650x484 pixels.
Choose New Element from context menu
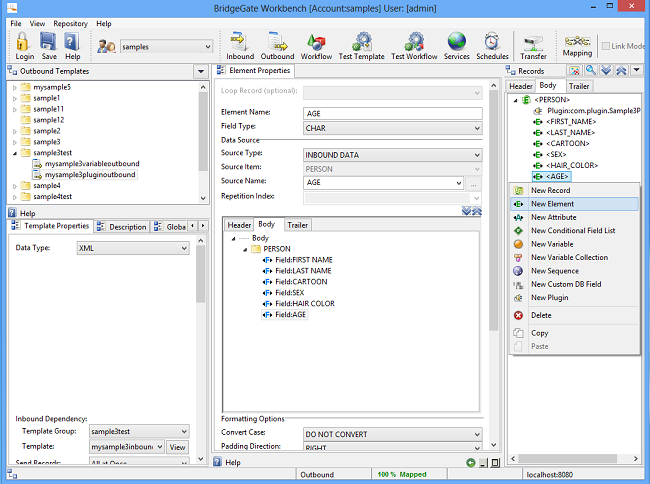pyautogui.click(x=575, y=204)
